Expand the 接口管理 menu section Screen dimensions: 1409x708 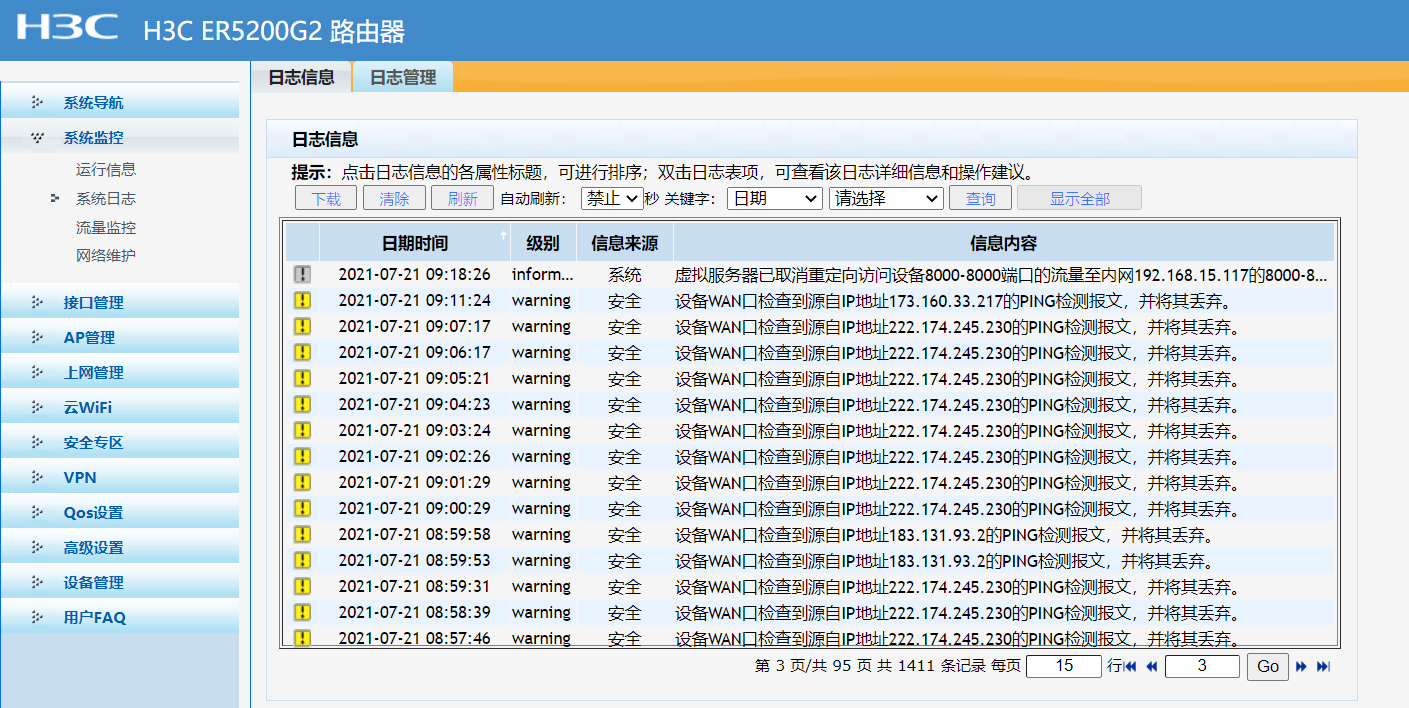click(x=120, y=302)
